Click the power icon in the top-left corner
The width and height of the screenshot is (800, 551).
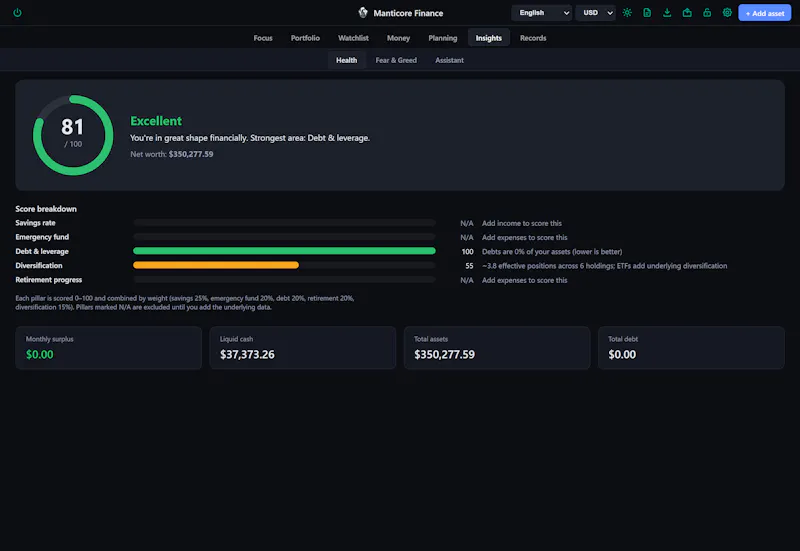[x=17, y=13]
